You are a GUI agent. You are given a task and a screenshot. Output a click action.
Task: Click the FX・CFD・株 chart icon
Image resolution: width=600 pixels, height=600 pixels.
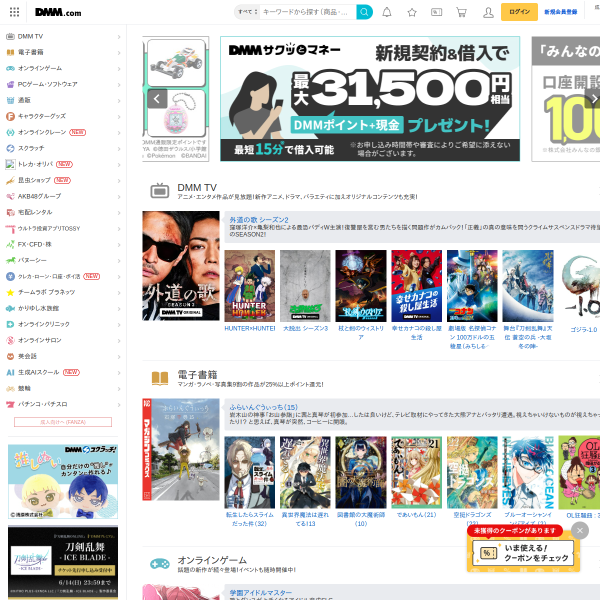pyautogui.click(x=10, y=245)
